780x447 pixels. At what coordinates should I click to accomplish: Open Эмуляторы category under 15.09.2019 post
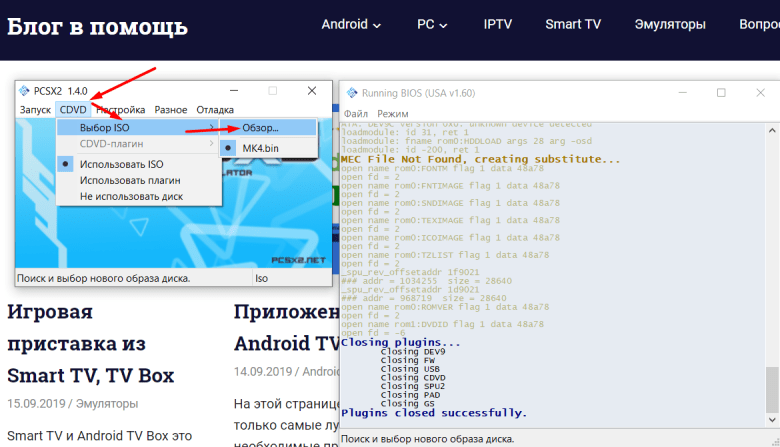point(107,404)
